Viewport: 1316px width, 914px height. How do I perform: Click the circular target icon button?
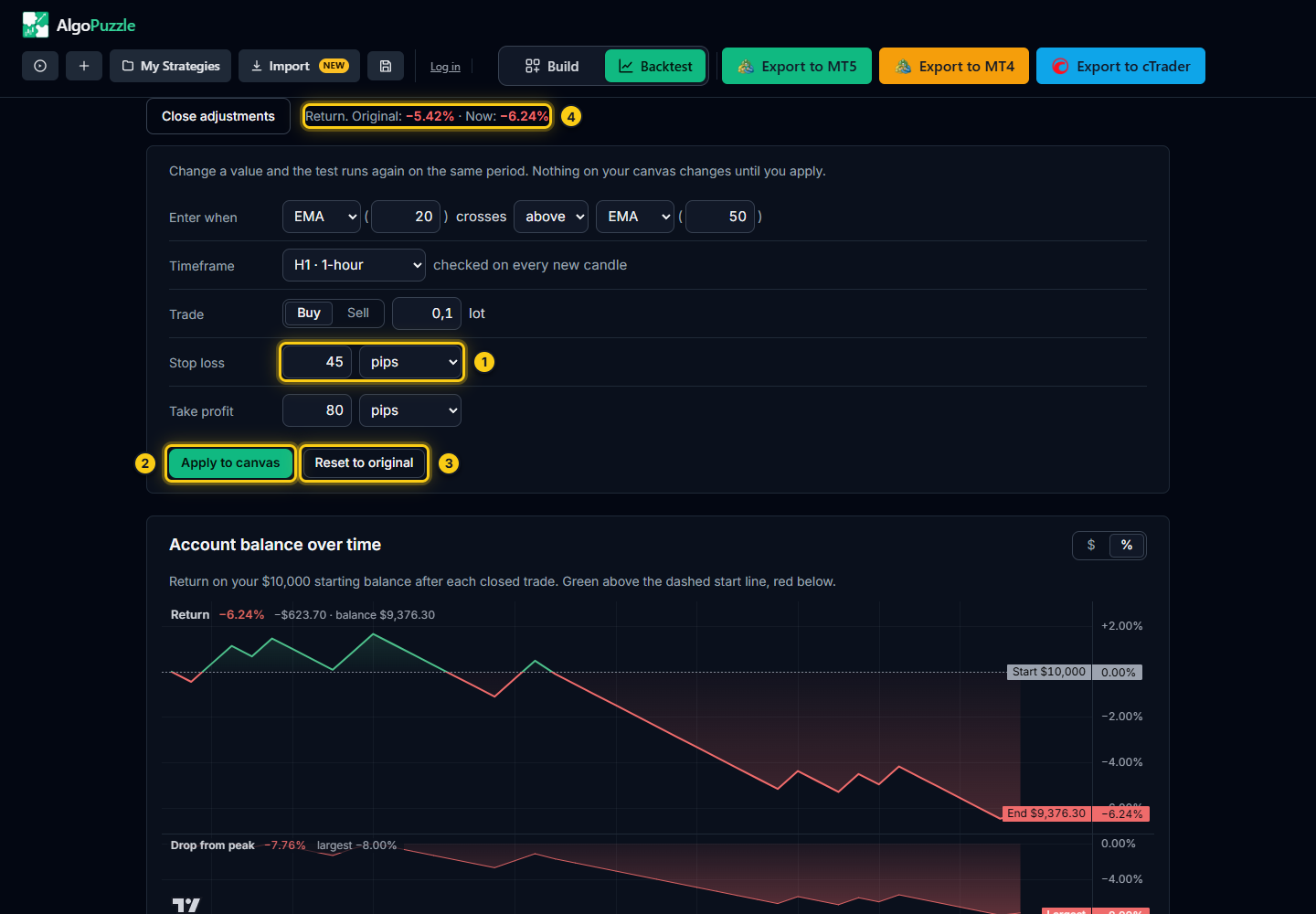pos(40,66)
